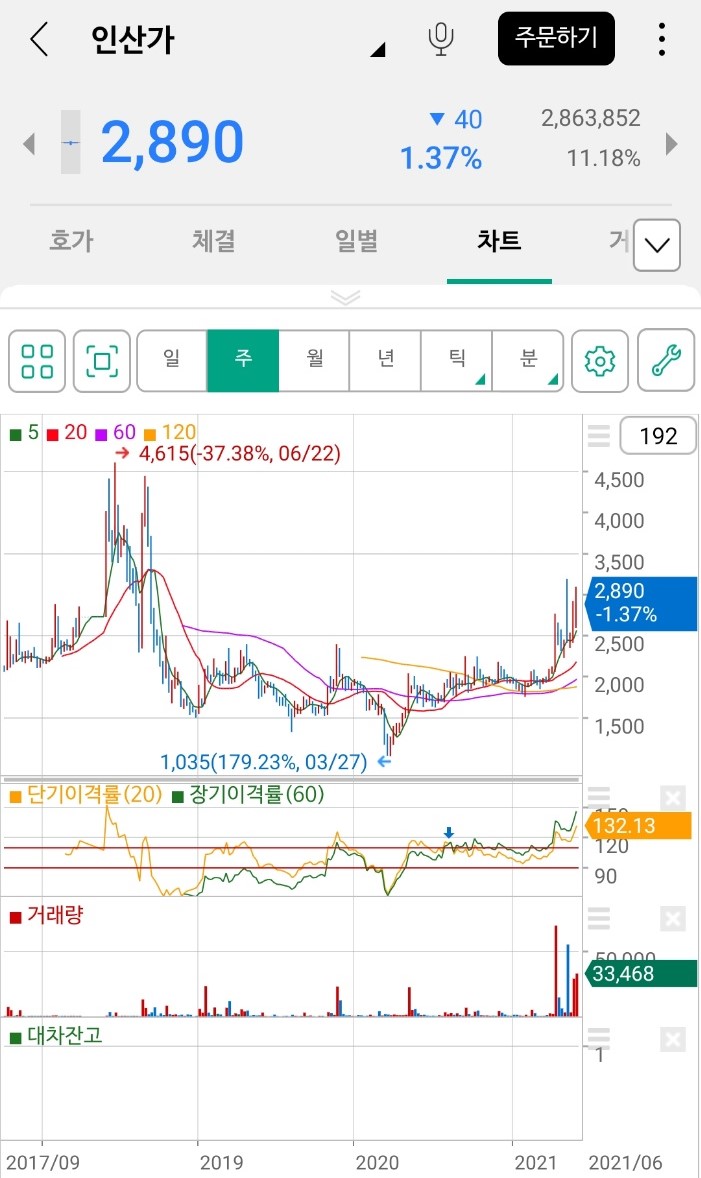Tap the 거래량 panel menu handle
701x1178 pixels.
pos(599,918)
